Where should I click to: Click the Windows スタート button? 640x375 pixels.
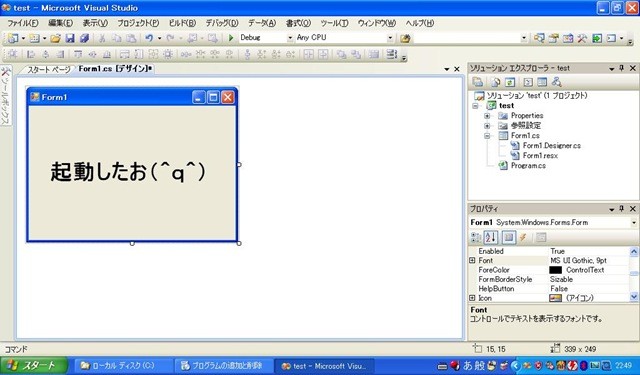pos(33,366)
